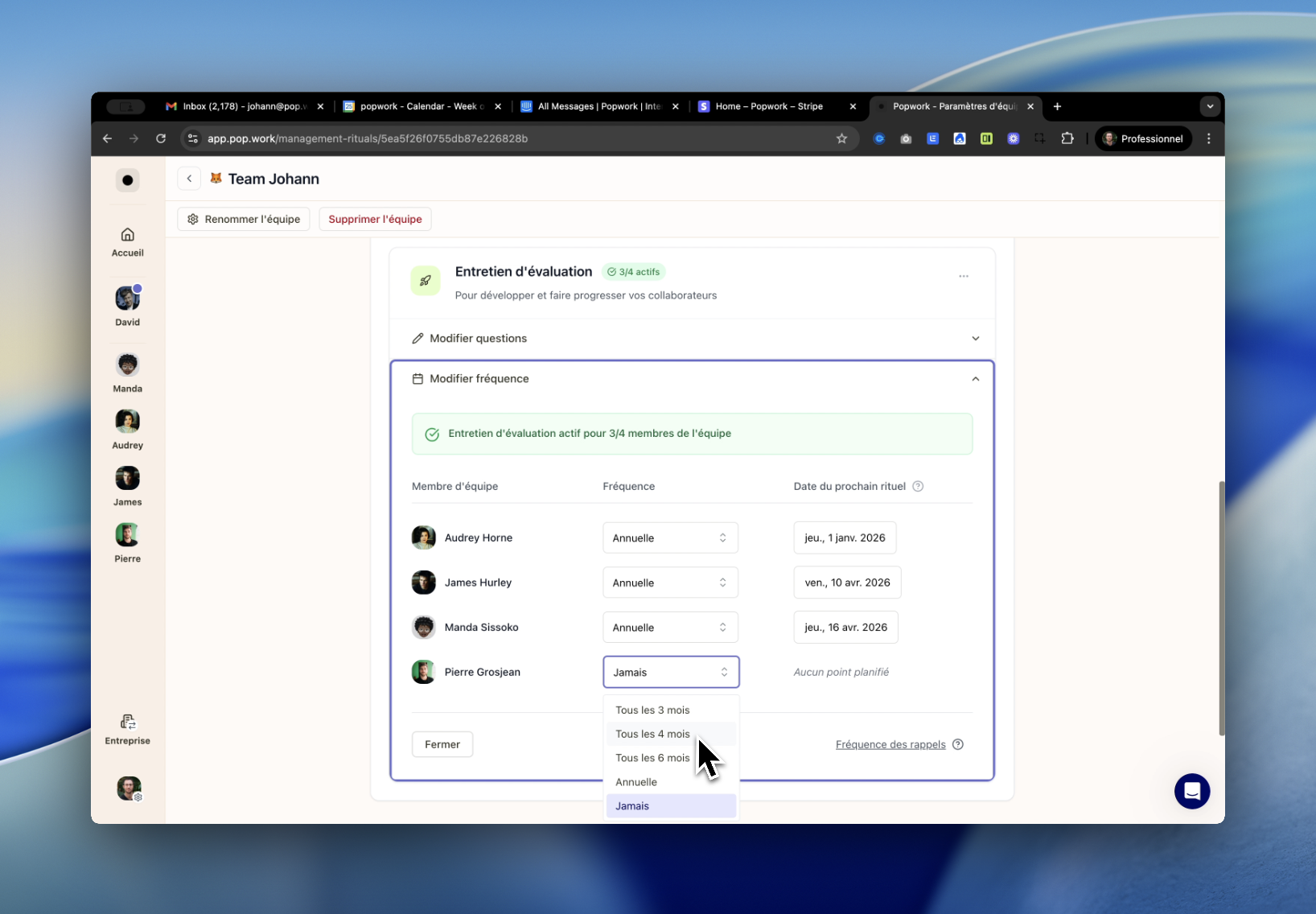Switch to the Stripe Home tab
The image size is (1316, 914).
(776, 106)
